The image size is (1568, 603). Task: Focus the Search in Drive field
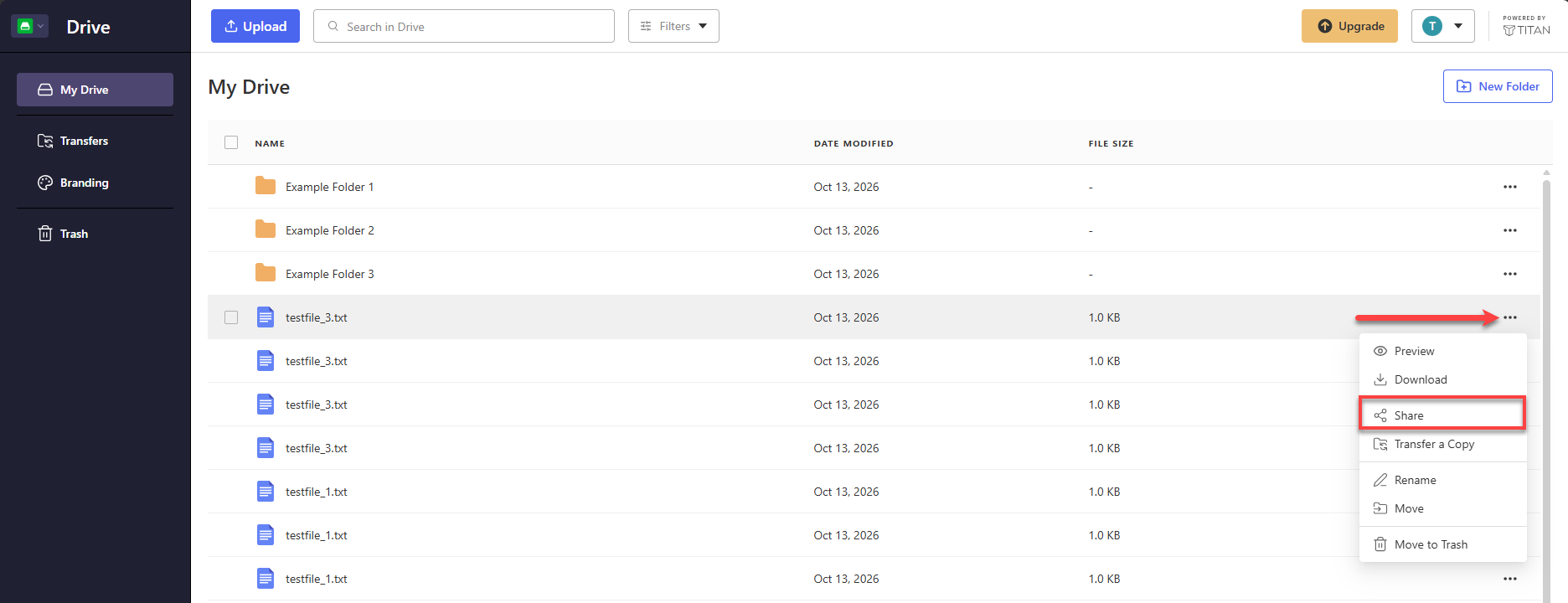click(x=464, y=26)
